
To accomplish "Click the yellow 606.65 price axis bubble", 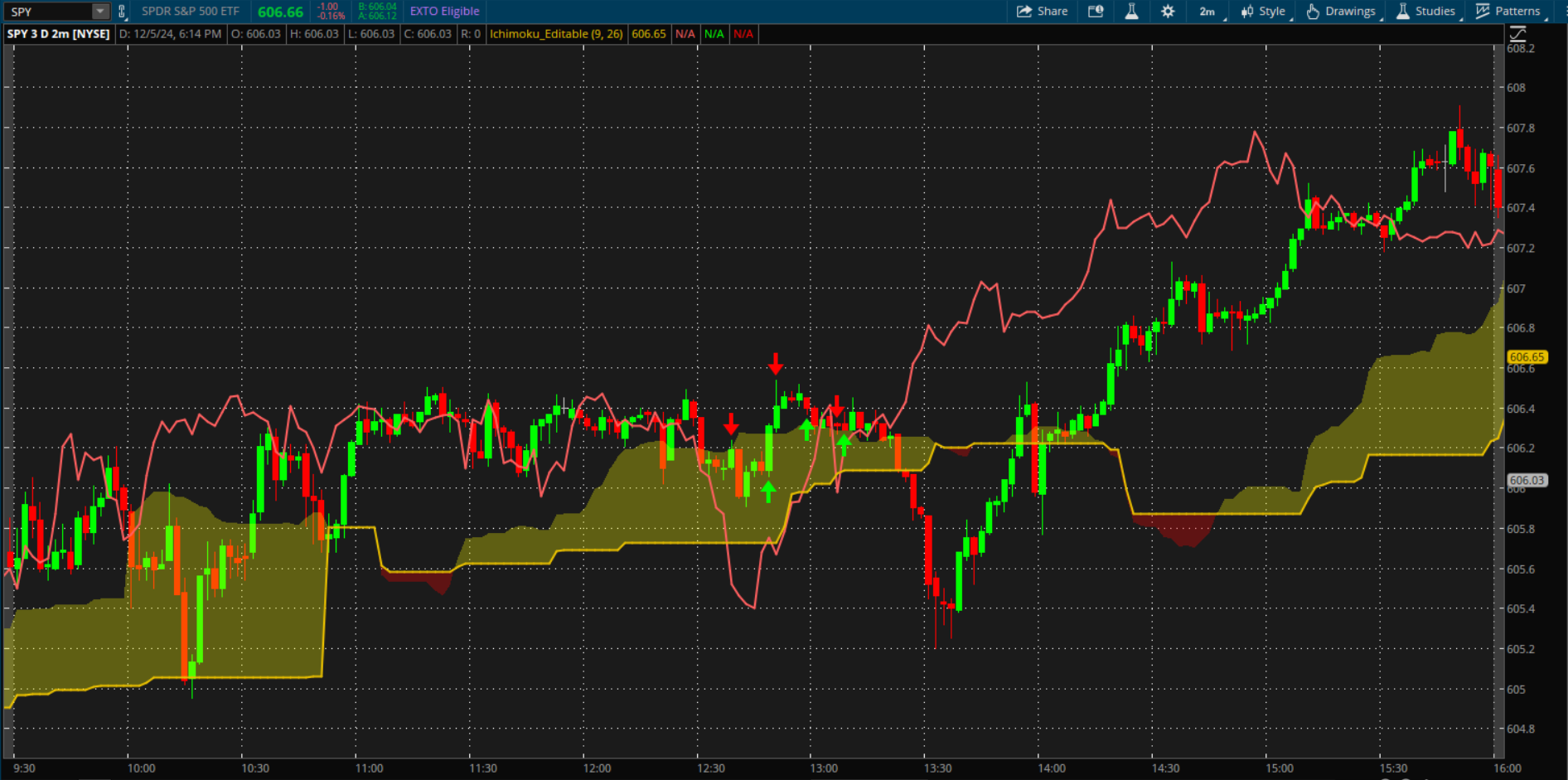I will [x=1526, y=357].
